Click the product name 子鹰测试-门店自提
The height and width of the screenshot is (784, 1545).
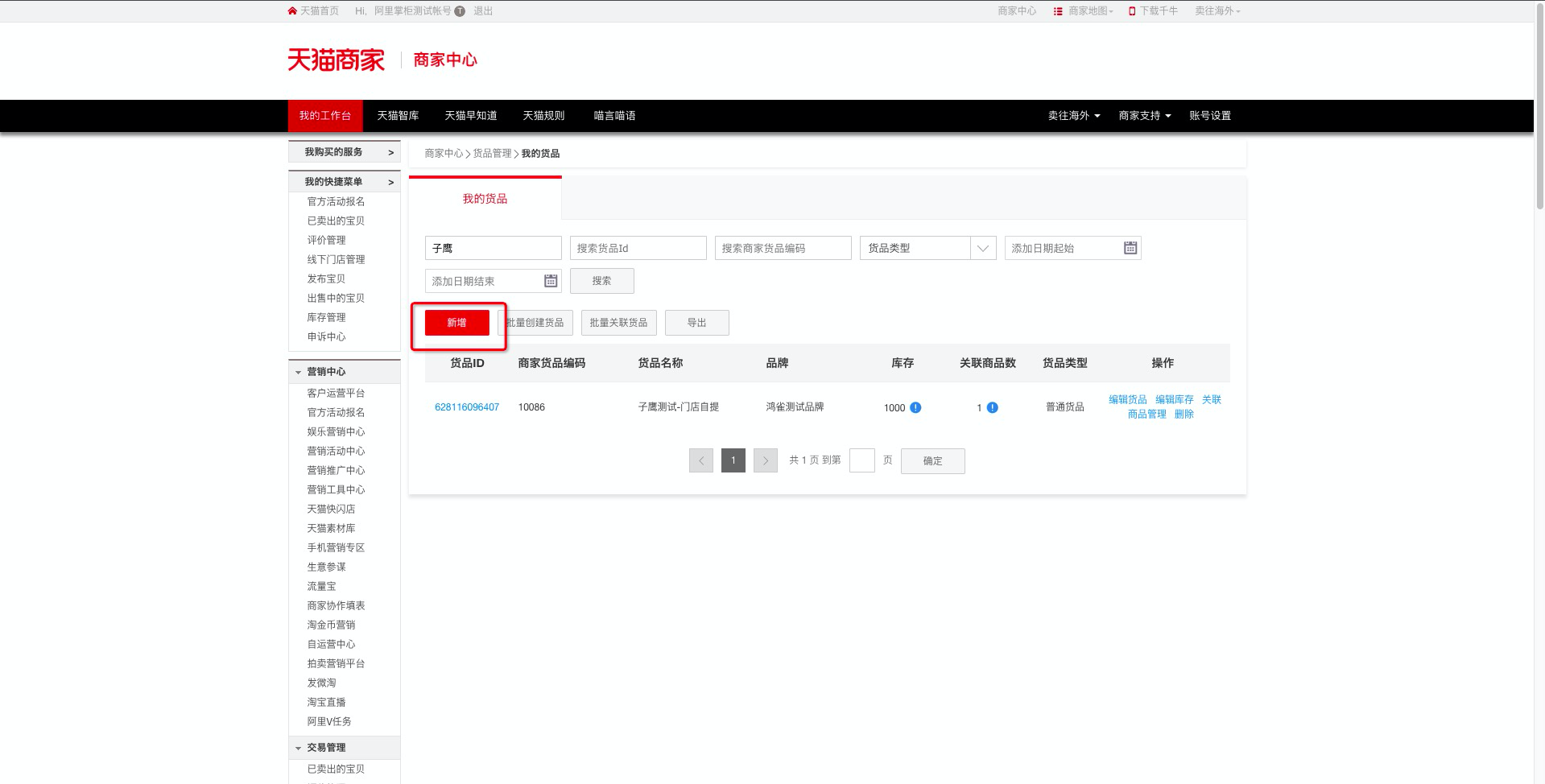pos(679,407)
